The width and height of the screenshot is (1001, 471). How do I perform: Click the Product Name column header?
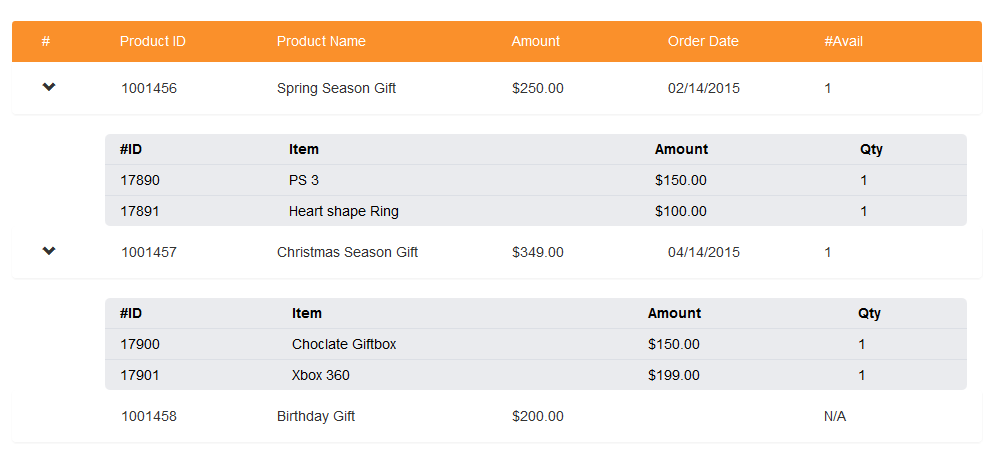tap(321, 41)
